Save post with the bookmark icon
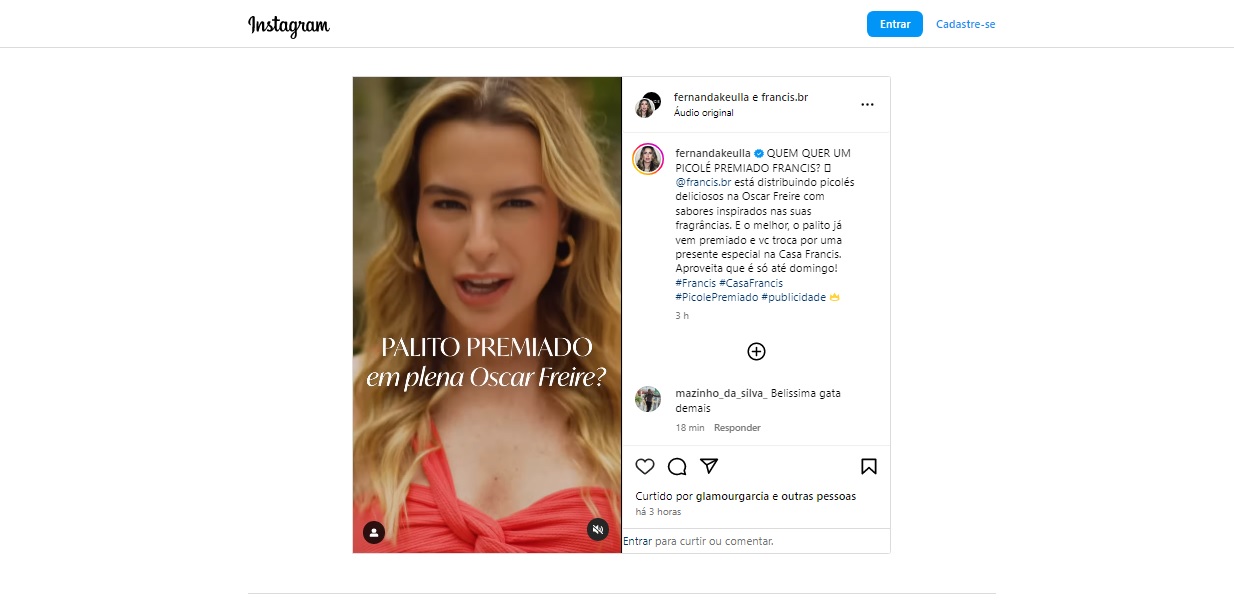1234x602 pixels. coord(869,466)
